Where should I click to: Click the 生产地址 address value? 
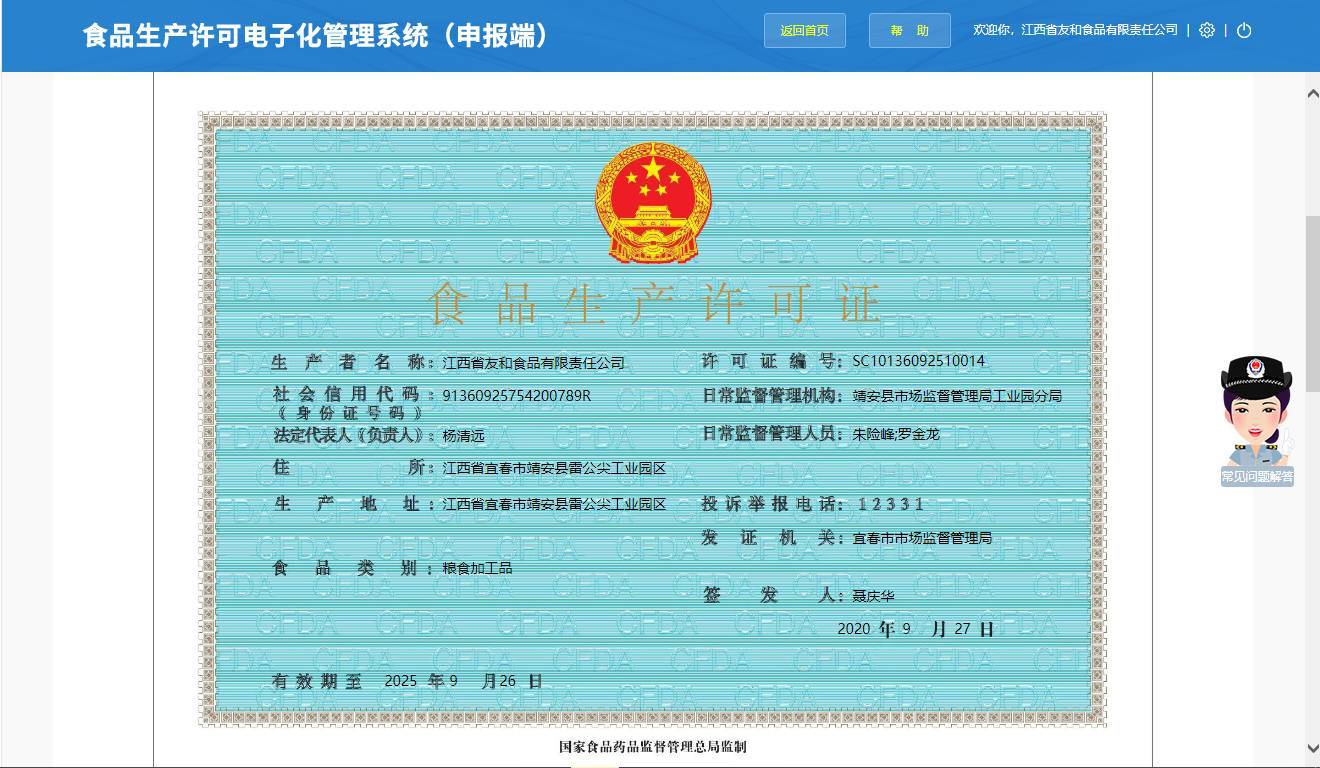pyautogui.click(x=554, y=504)
